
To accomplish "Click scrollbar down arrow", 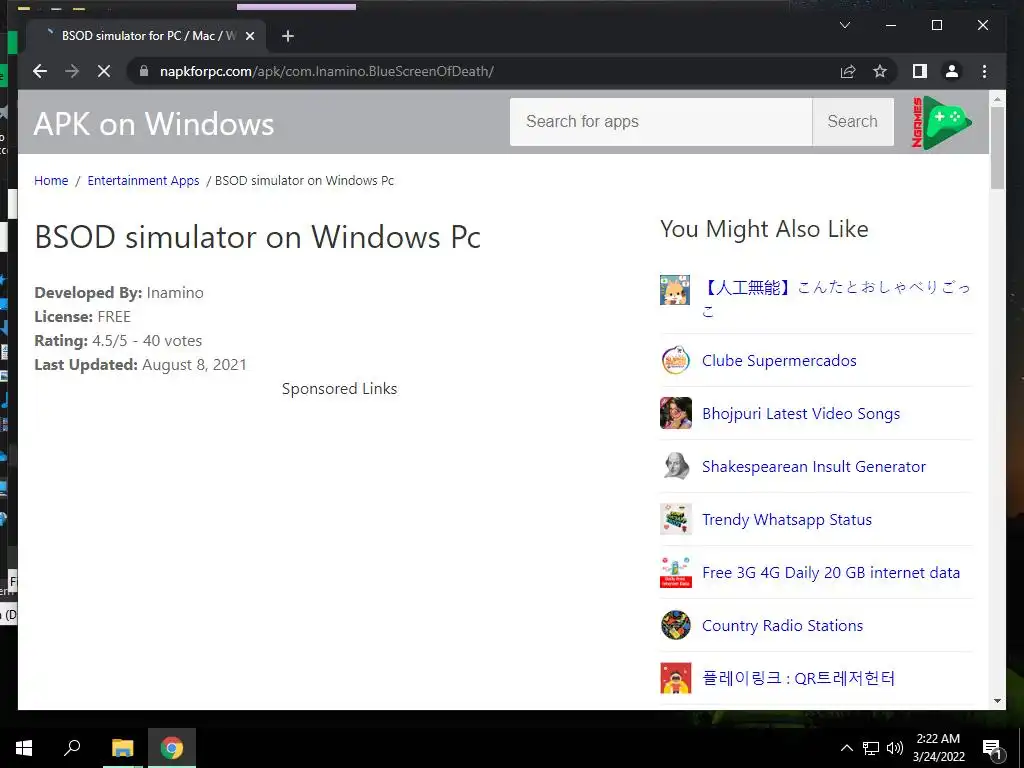I will (997, 701).
